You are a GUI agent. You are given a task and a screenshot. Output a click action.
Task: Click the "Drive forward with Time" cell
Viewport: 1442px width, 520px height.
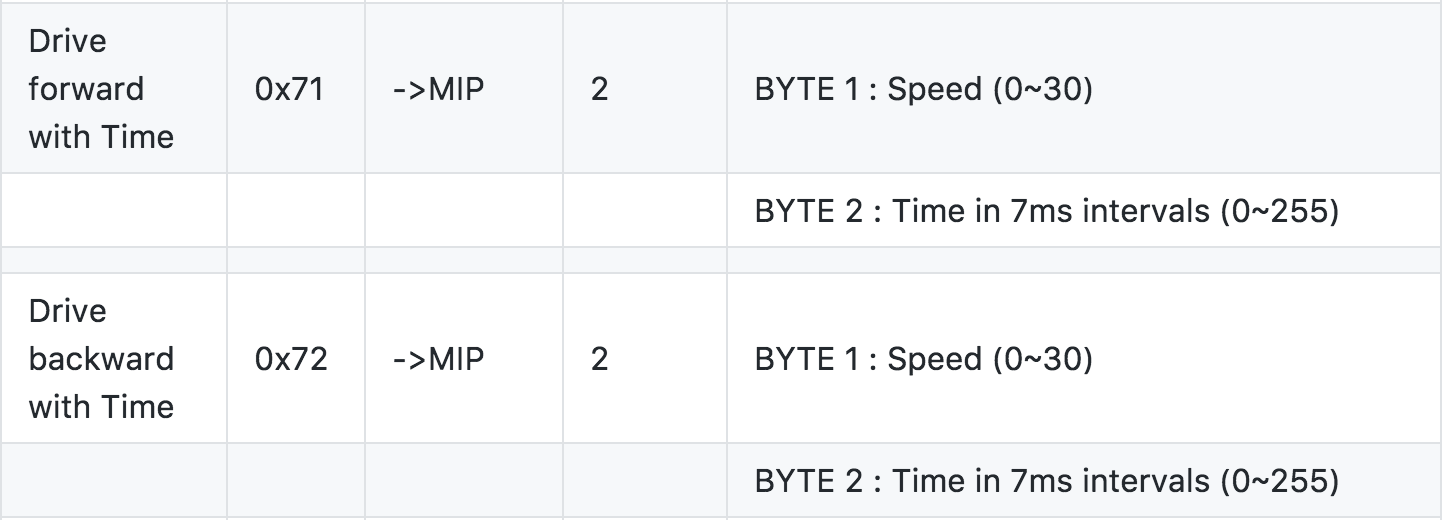[x=101, y=89]
